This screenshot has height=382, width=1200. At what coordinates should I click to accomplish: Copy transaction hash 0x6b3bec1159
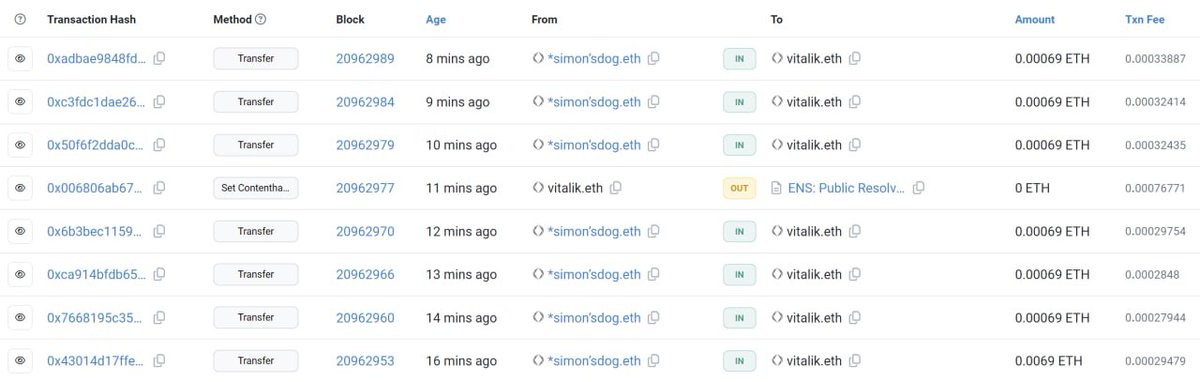click(159, 231)
